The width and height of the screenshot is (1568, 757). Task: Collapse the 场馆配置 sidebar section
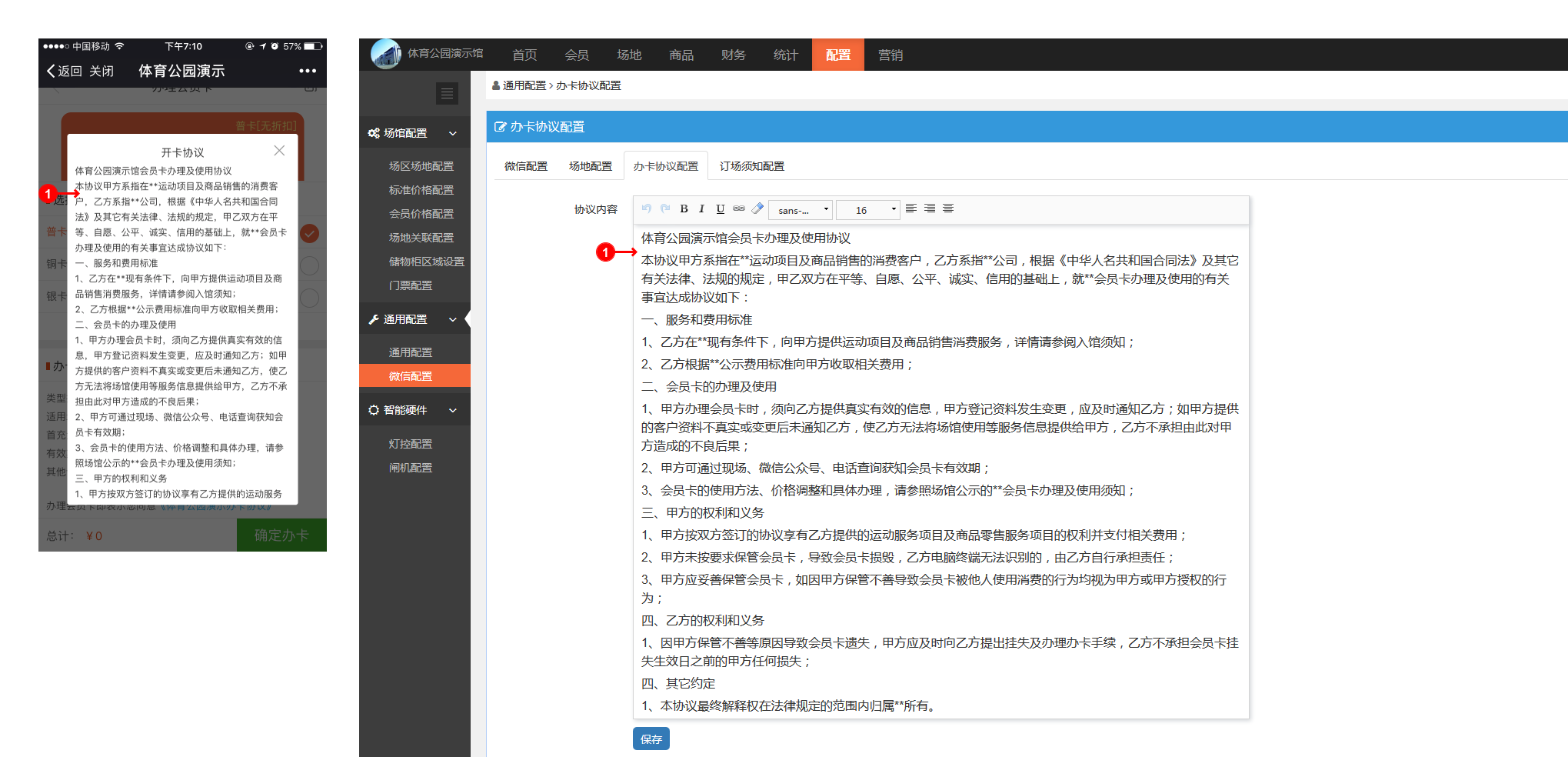tap(453, 133)
